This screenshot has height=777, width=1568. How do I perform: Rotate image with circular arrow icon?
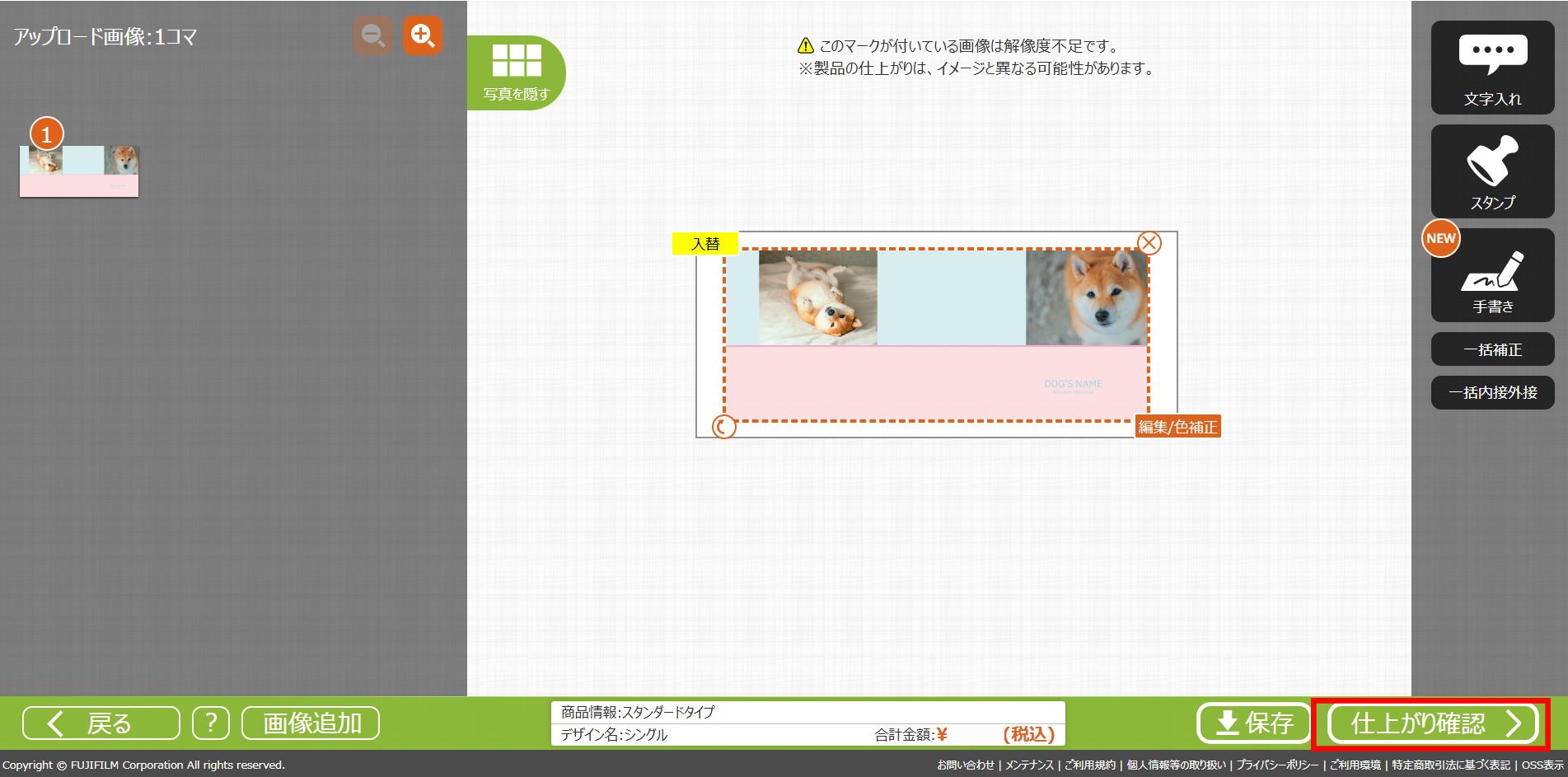(723, 427)
